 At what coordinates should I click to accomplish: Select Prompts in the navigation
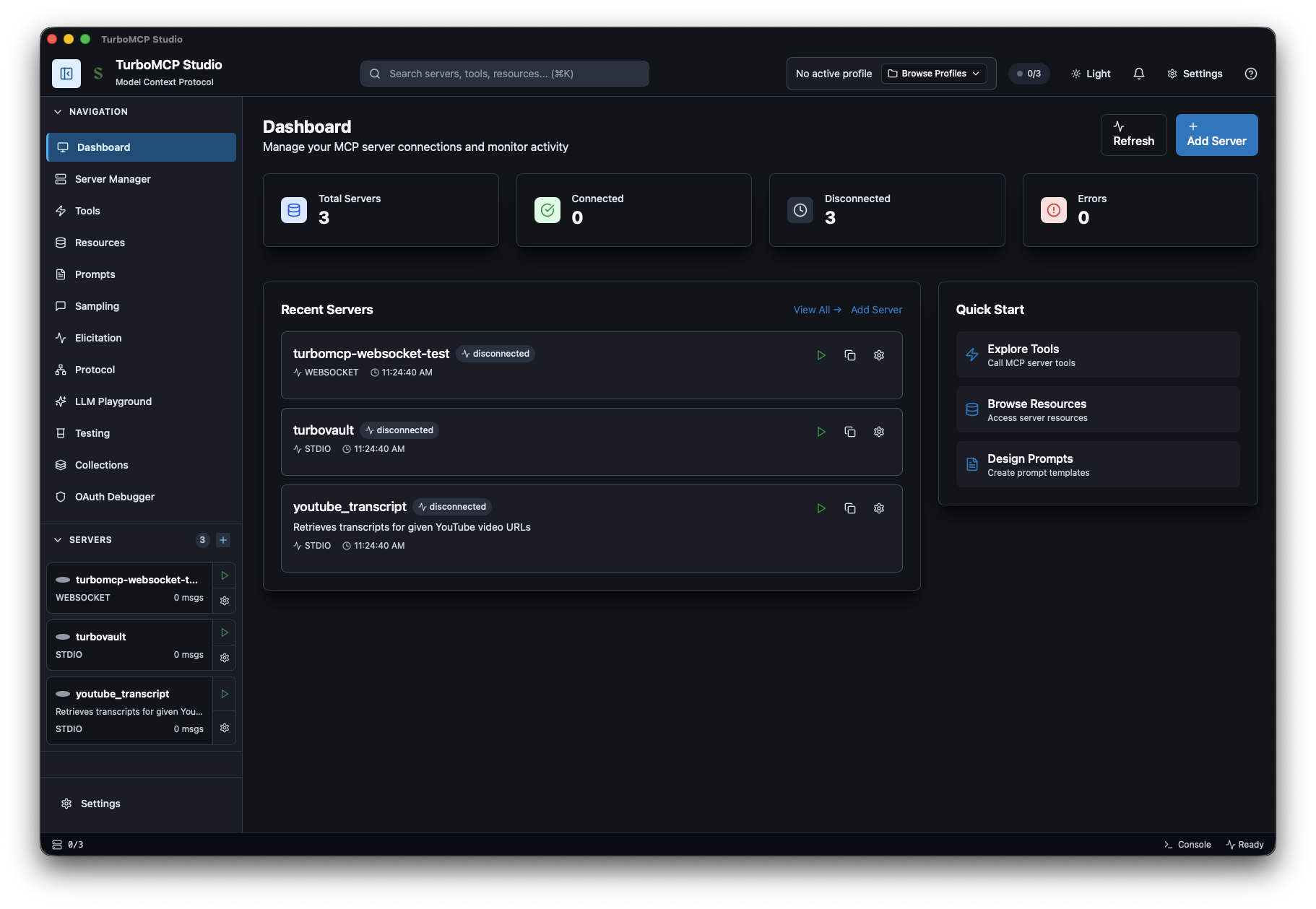coord(141,274)
